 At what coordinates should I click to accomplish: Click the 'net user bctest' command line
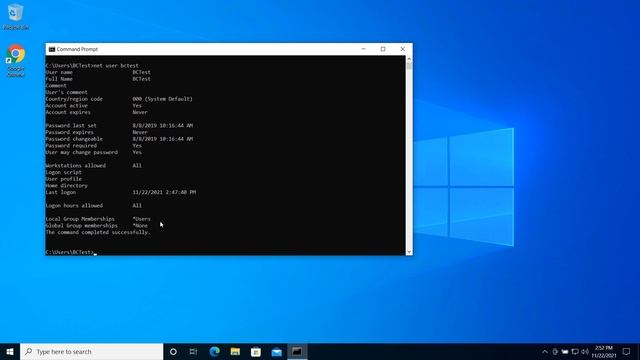coord(92,65)
